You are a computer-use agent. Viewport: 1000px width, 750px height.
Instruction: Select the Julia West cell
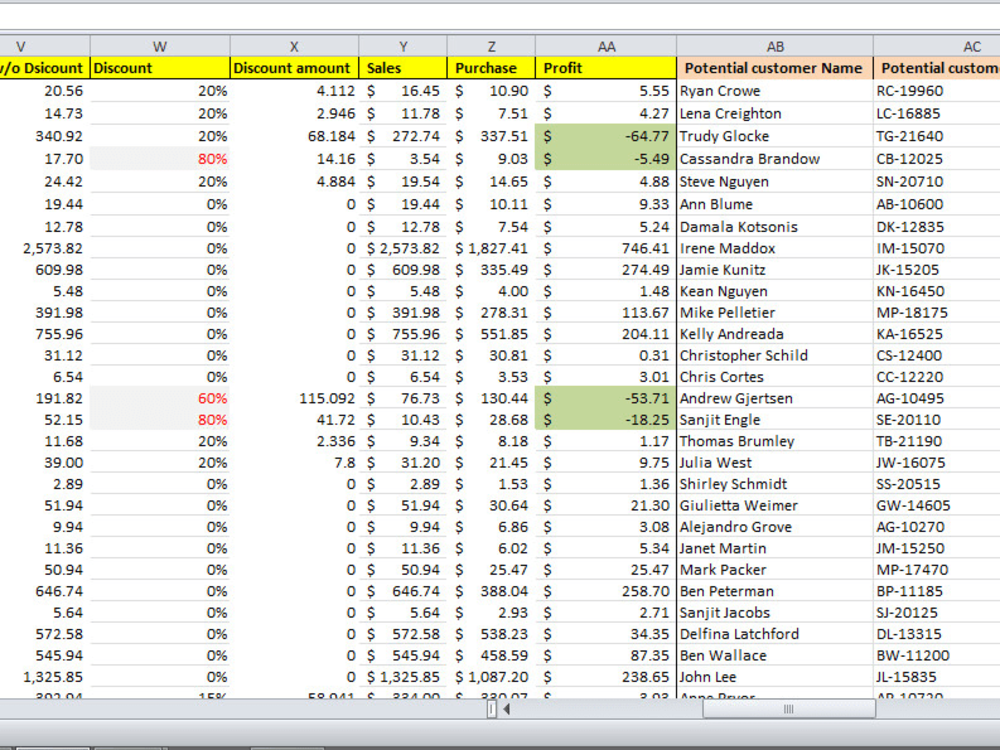tap(775, 463)
